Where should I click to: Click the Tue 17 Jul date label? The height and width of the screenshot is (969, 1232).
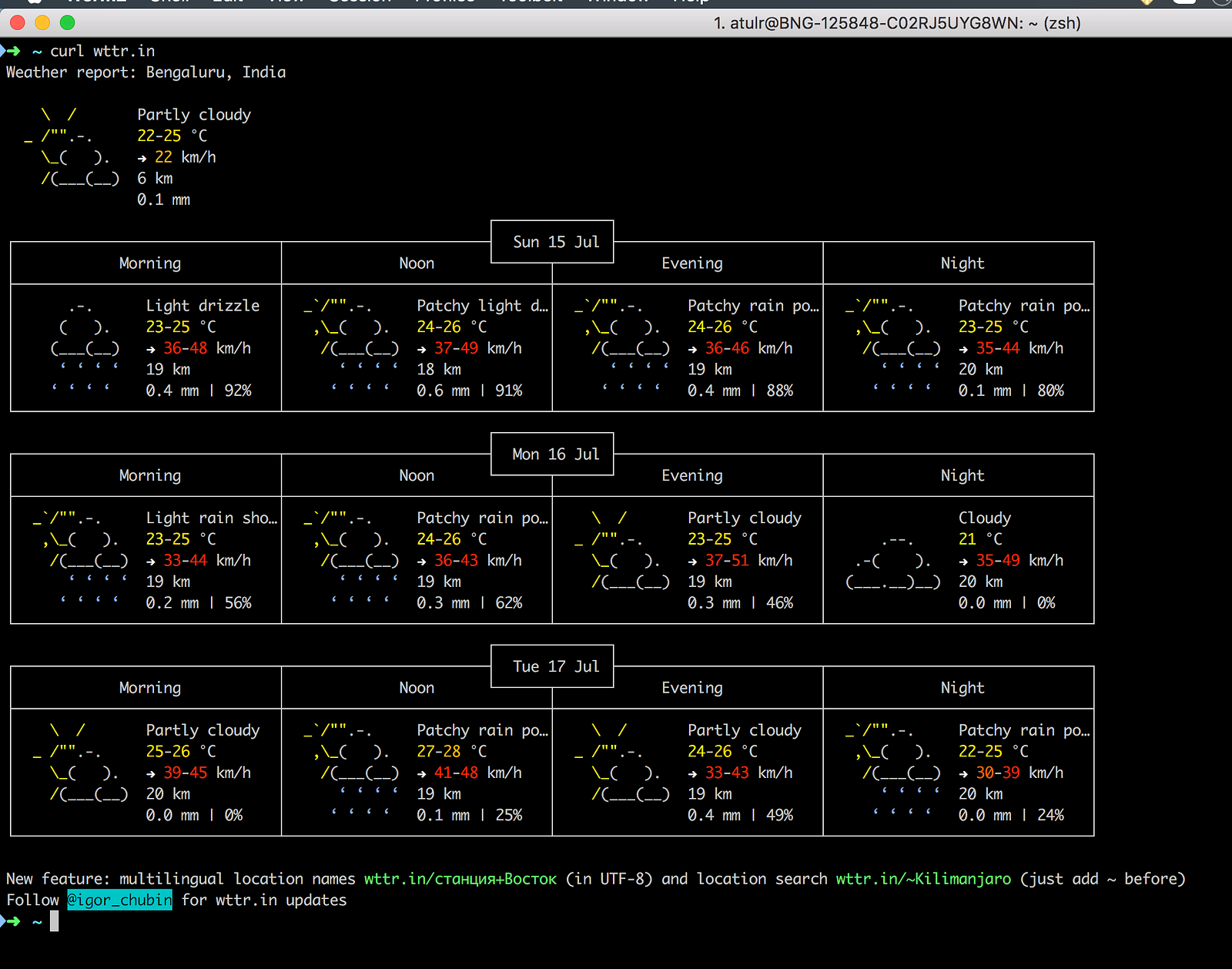tap(555, 666)
